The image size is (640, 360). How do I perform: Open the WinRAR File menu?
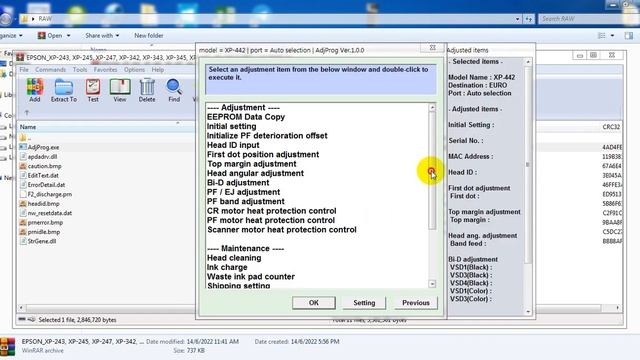24,70
